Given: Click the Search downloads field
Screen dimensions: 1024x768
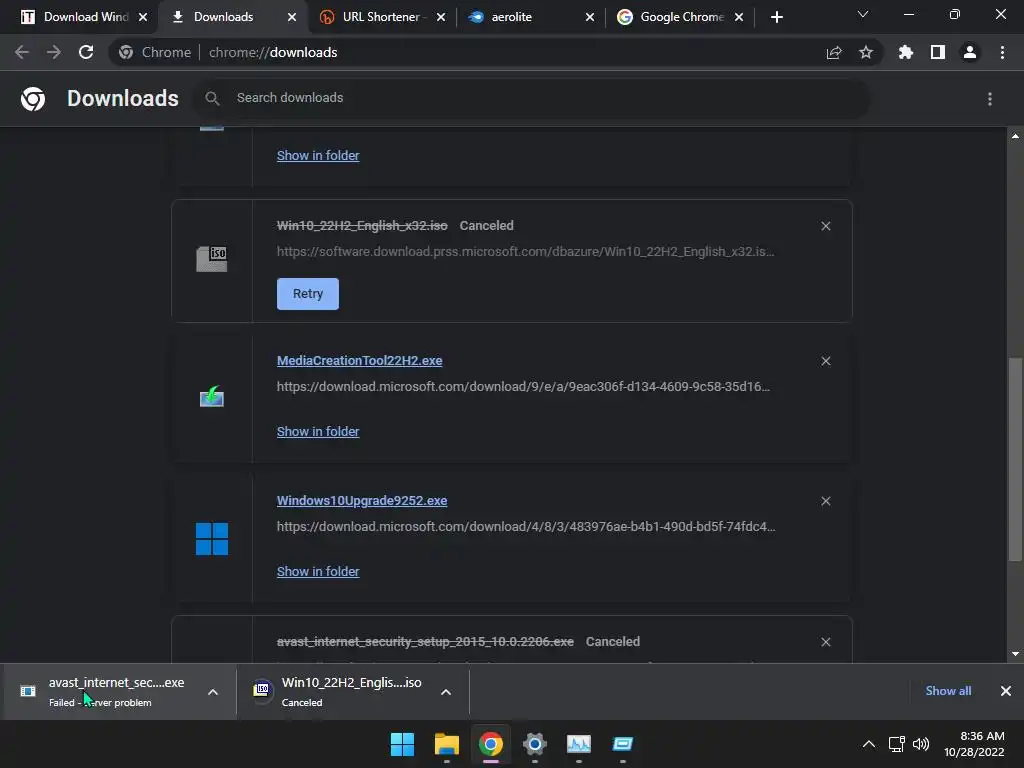Looking at the screenshot, I should click(x=532, y=98).
